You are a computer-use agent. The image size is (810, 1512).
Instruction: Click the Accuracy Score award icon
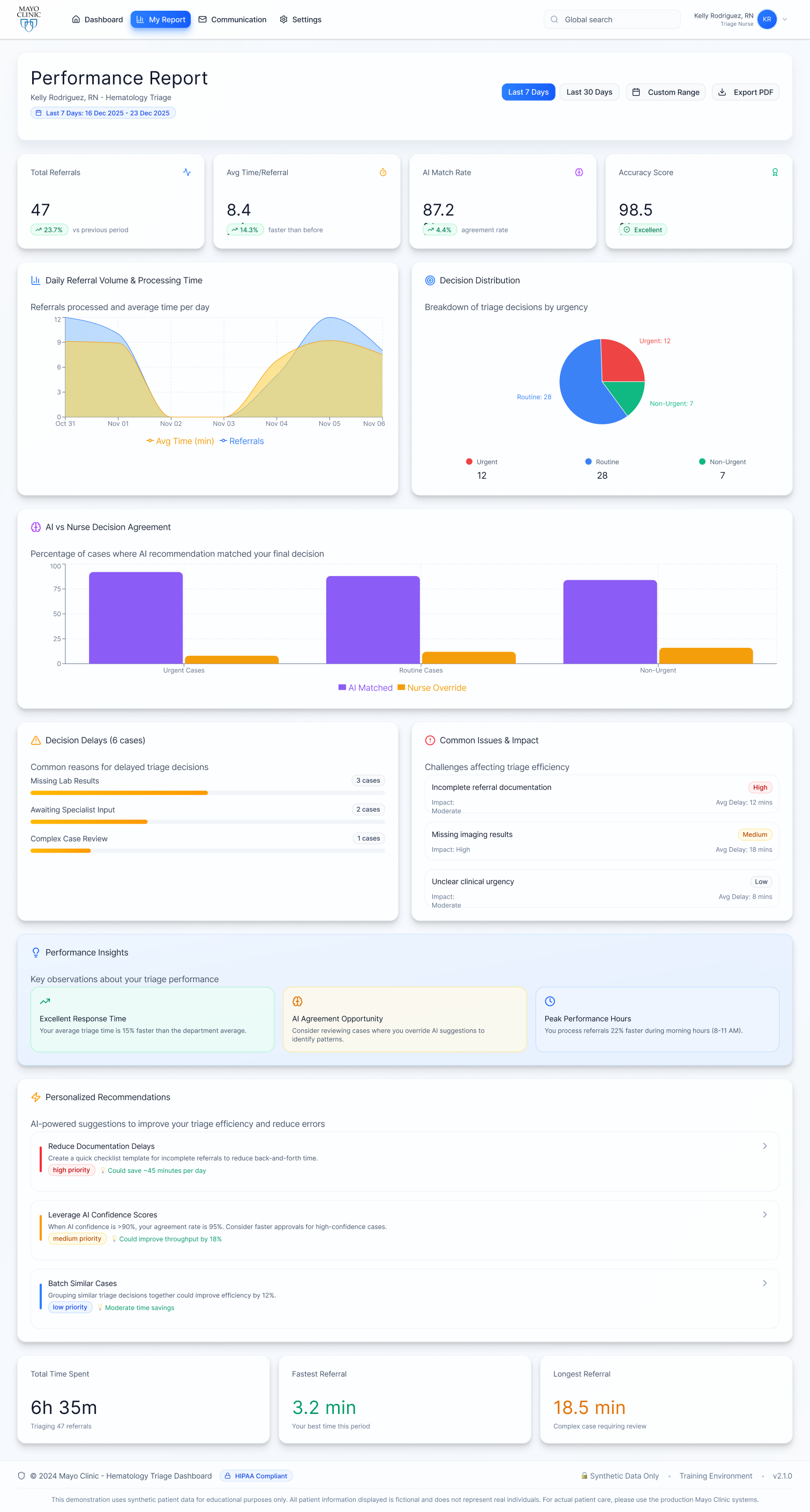[x=775, y=172]
